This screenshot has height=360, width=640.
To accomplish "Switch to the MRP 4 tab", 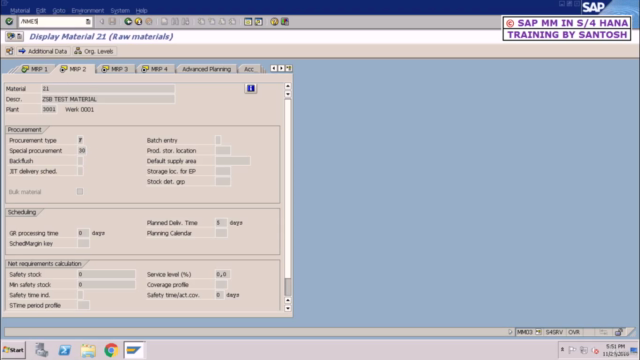I will (155, 69).
